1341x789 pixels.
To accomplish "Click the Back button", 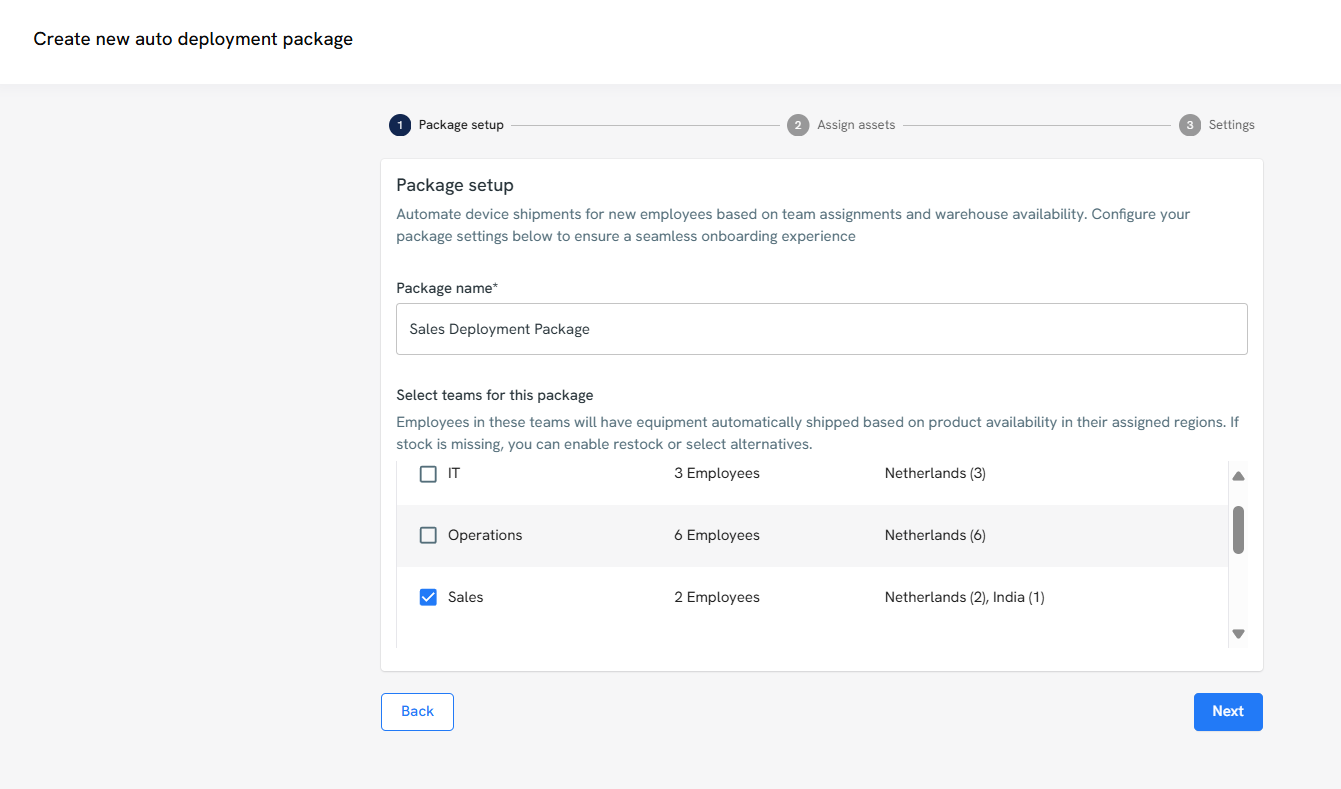I will (x=417, y=712).
